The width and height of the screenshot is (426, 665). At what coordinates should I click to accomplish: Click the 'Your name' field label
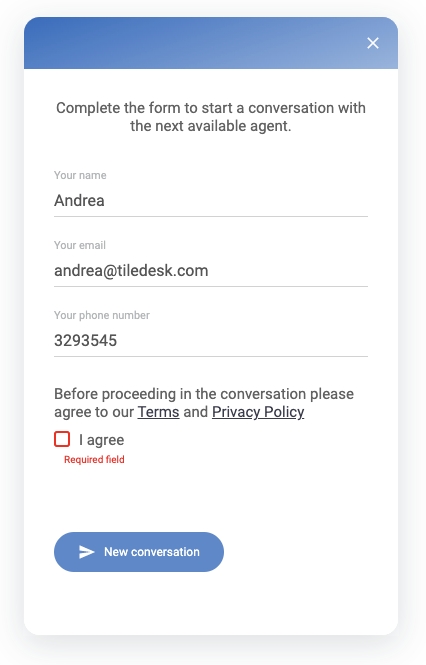click(80, 175)
